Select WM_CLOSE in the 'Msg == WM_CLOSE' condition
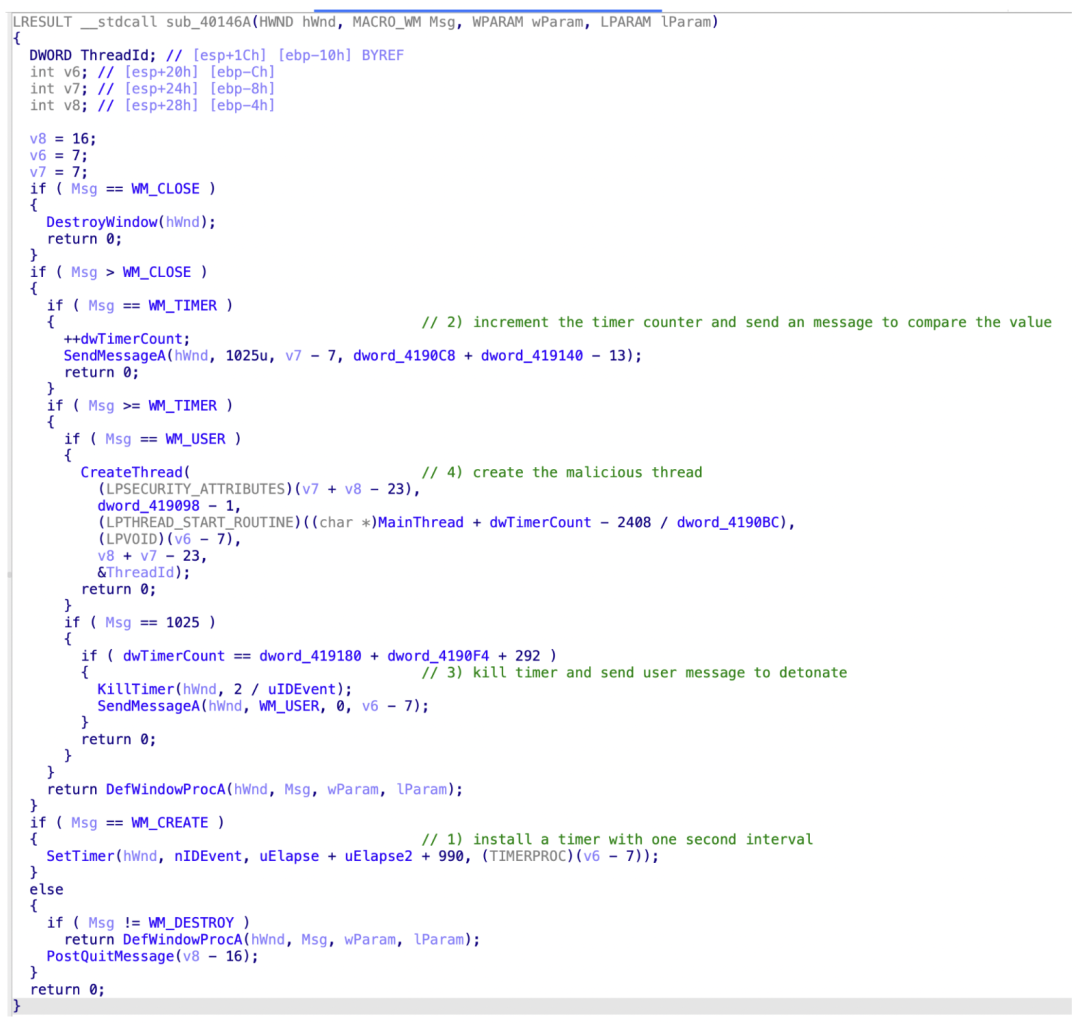The image size is (1080, 1023). click(x=165, y=189)
